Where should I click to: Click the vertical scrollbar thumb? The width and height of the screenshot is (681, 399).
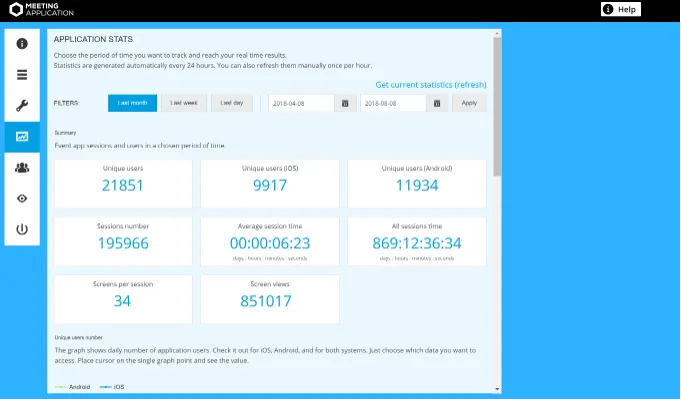point(497,106)
